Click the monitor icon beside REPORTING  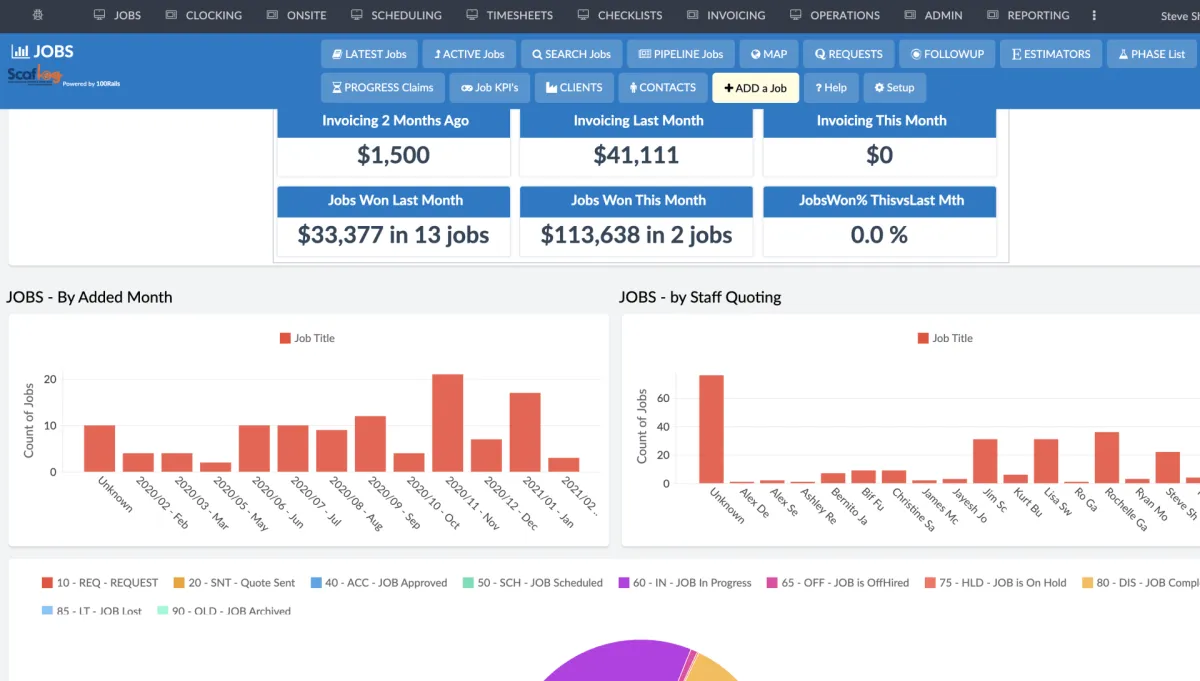992,16
